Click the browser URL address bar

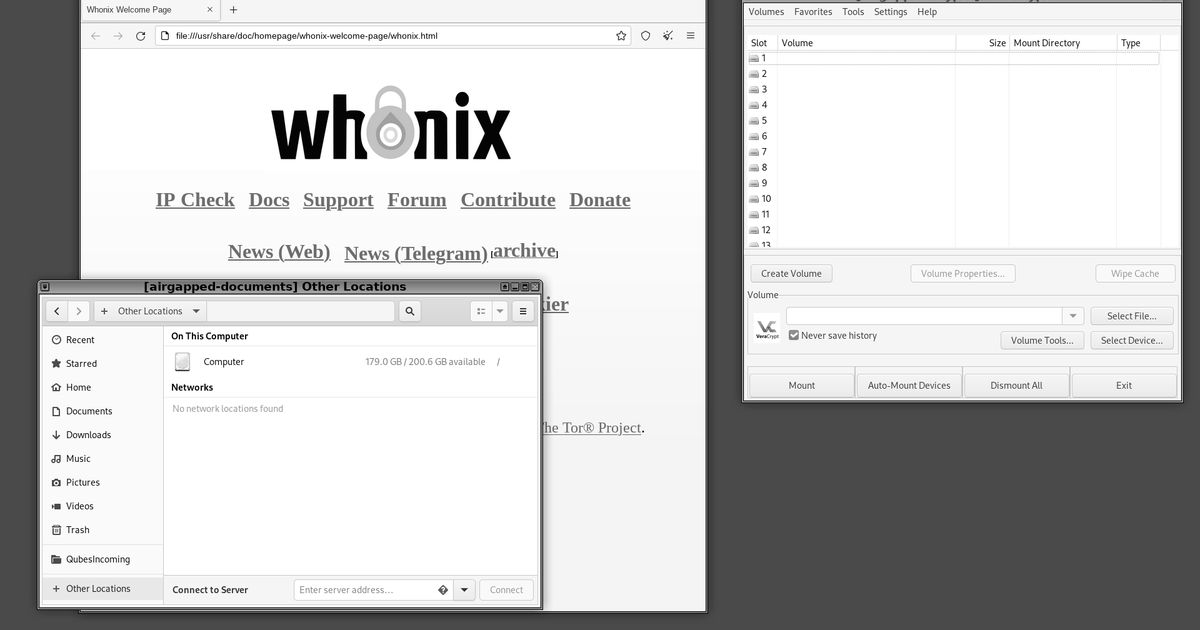click(x=393, y=36)
